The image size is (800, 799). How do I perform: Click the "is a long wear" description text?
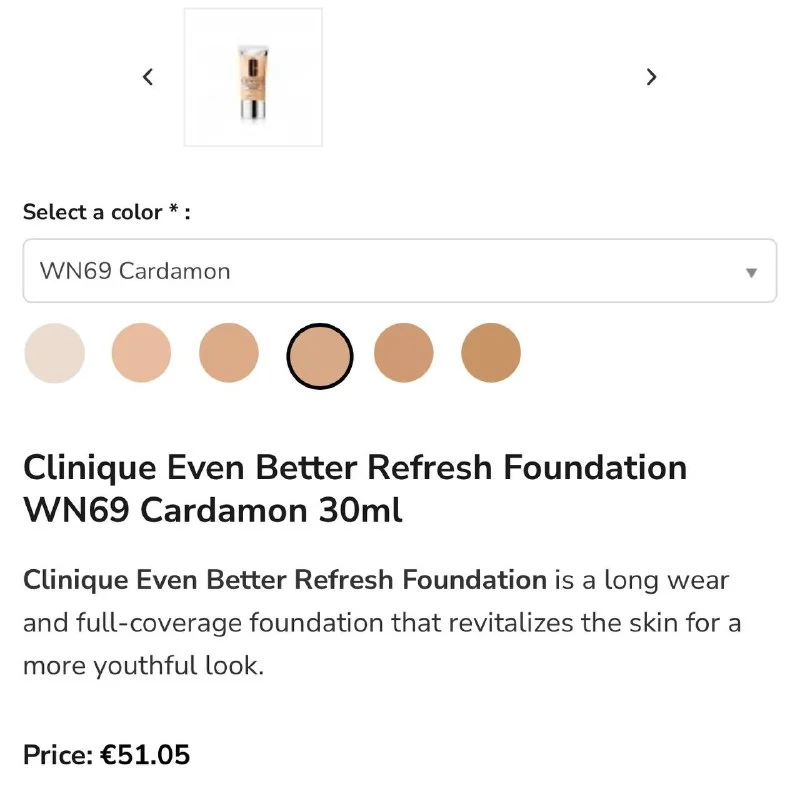(x=642, y=579)
